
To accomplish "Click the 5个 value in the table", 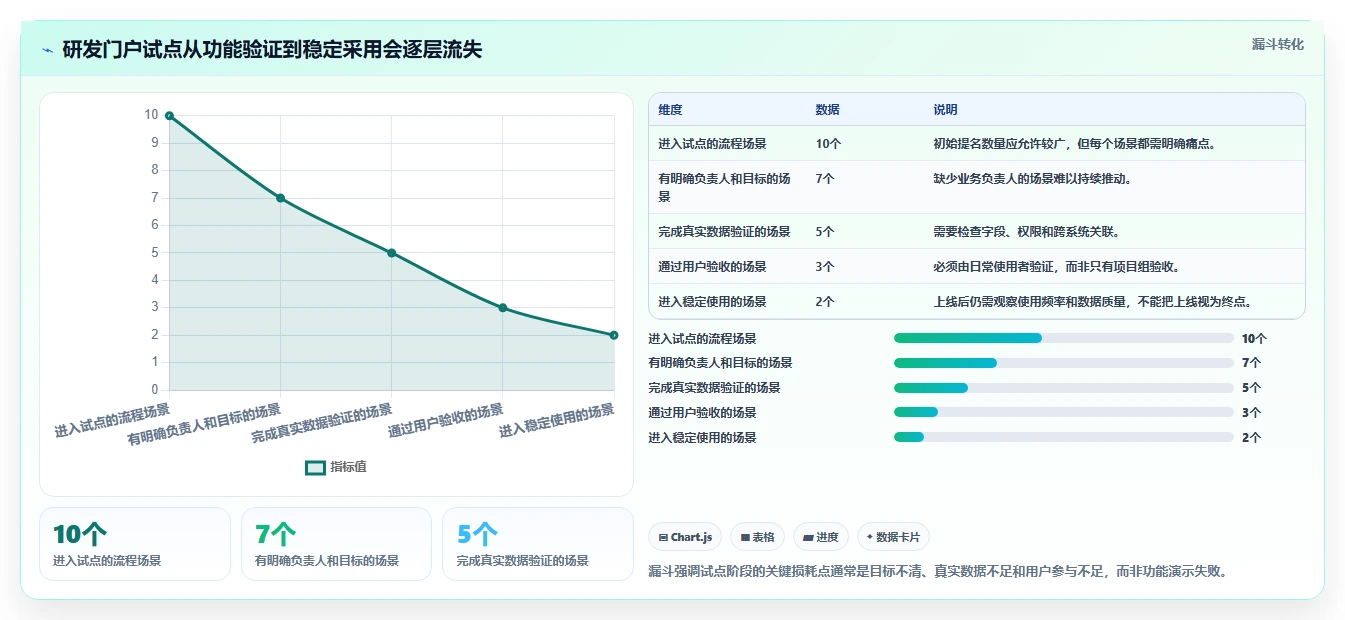I will click(825, 231).
